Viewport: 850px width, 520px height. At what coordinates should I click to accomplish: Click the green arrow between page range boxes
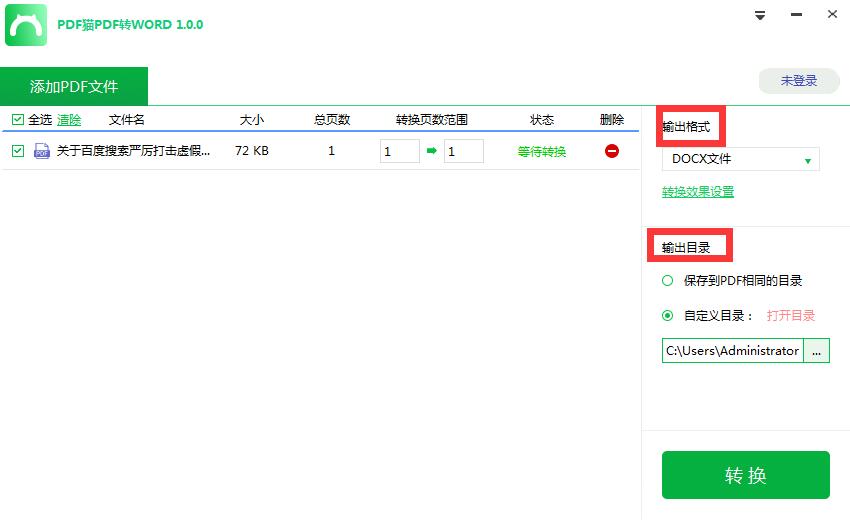(432, 151)
